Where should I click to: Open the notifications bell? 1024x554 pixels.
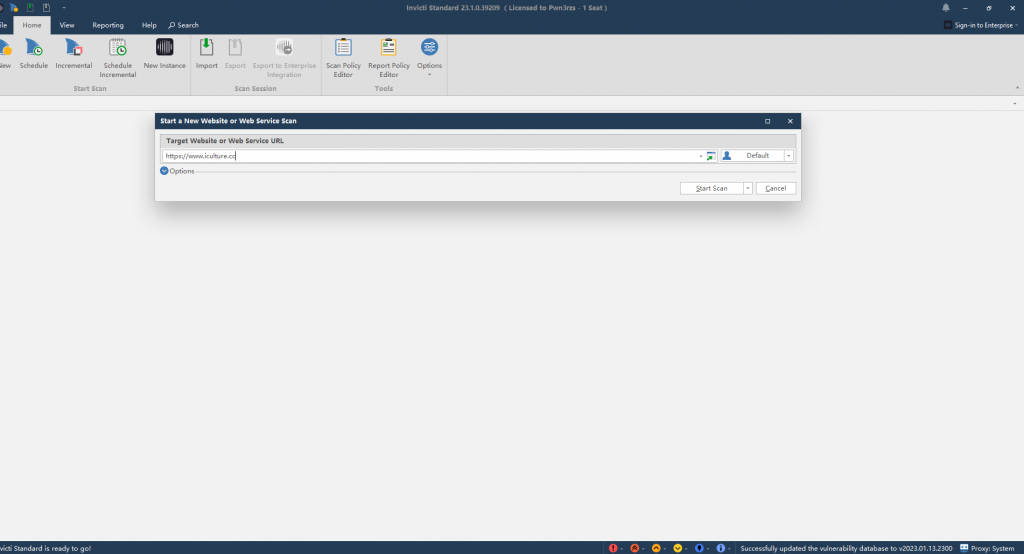[946, 8]
